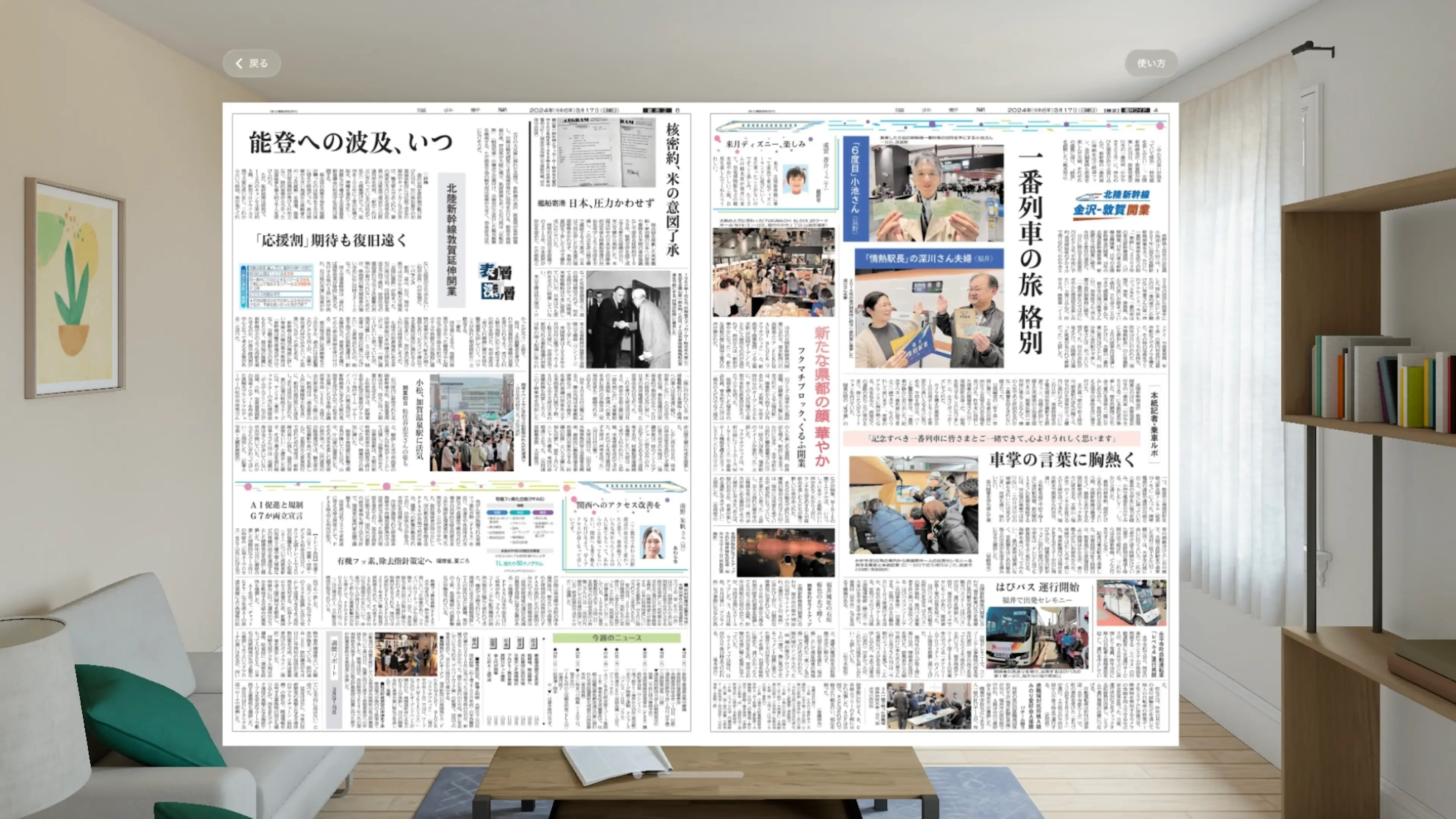Select headline 能登への波及、いつ
Image resolution: width=1456 pixels, height=819 pixels.
point(350,143)
